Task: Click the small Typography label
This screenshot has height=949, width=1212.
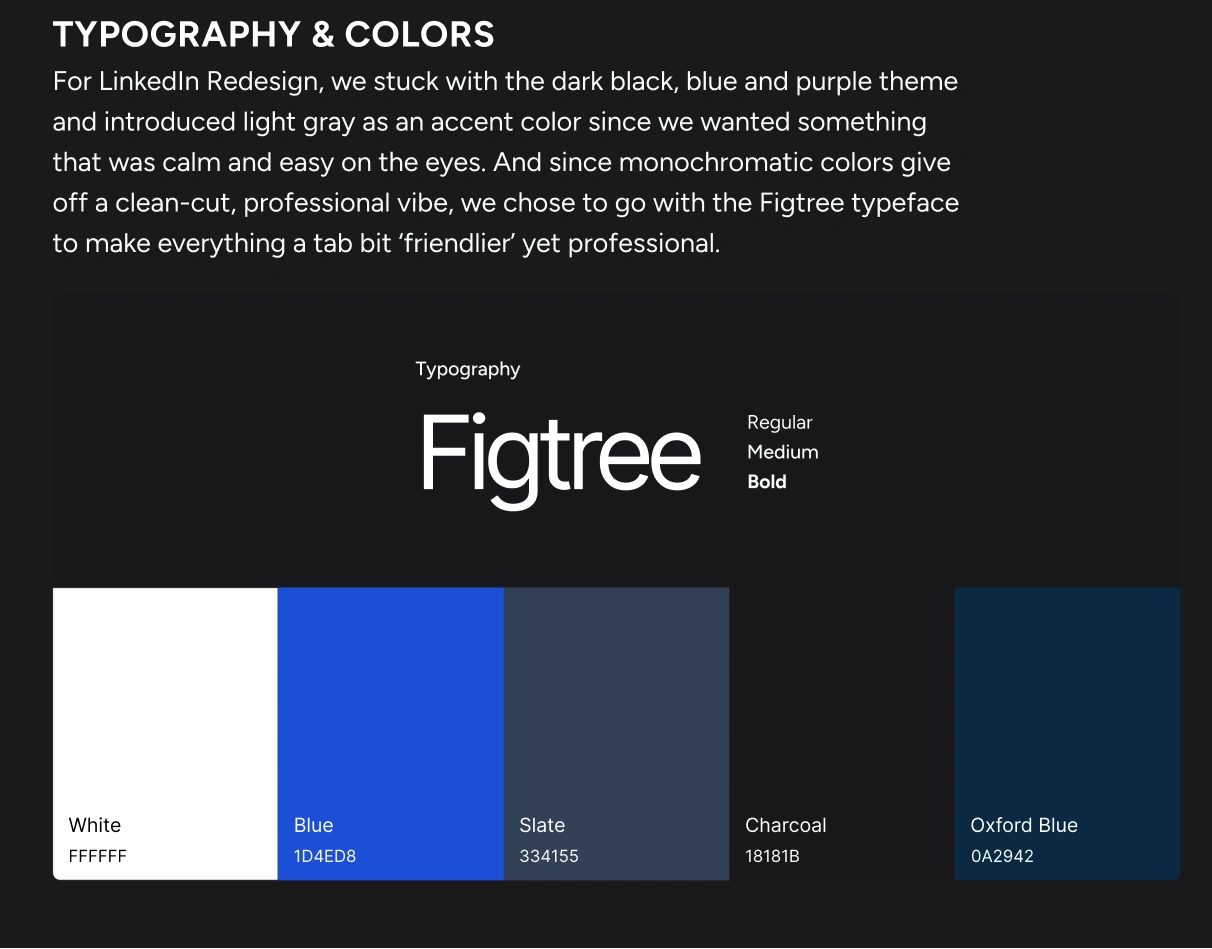Action: (468, 369)
